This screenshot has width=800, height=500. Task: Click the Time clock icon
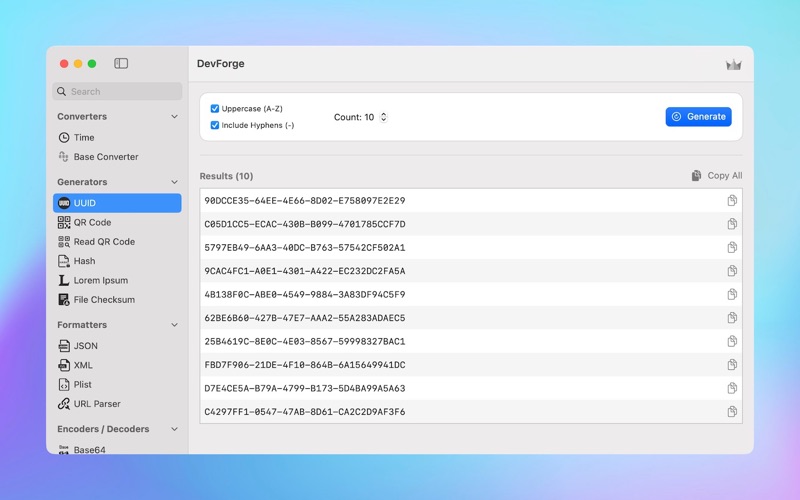point(64,137)
